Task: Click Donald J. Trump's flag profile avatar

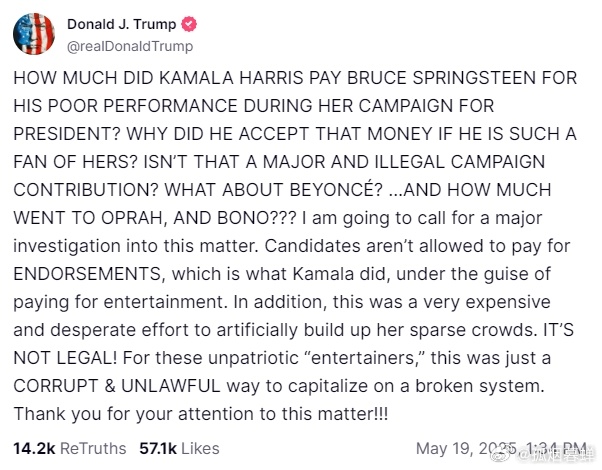Action: coord(34,34)
